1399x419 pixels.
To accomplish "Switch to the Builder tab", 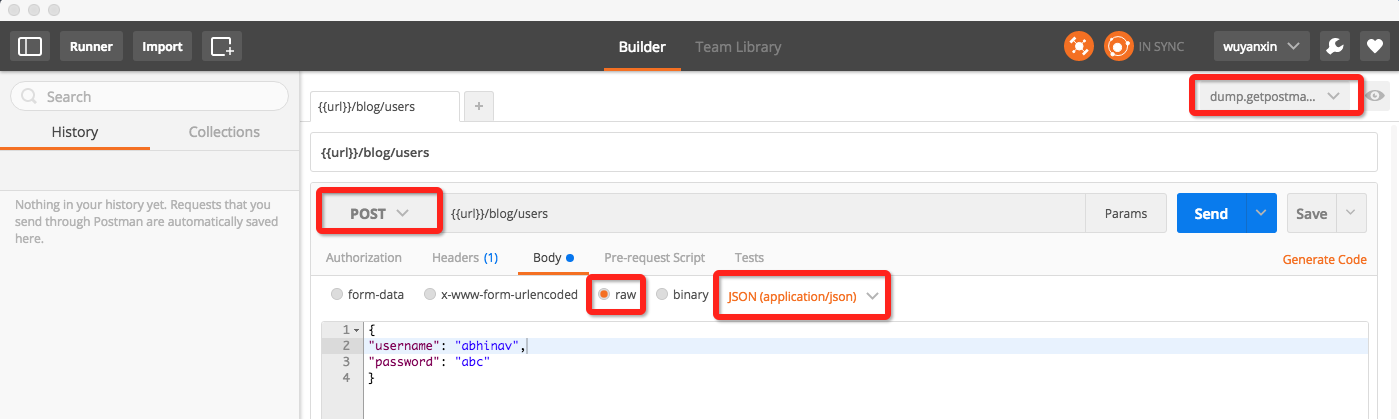I will [642, 47].
